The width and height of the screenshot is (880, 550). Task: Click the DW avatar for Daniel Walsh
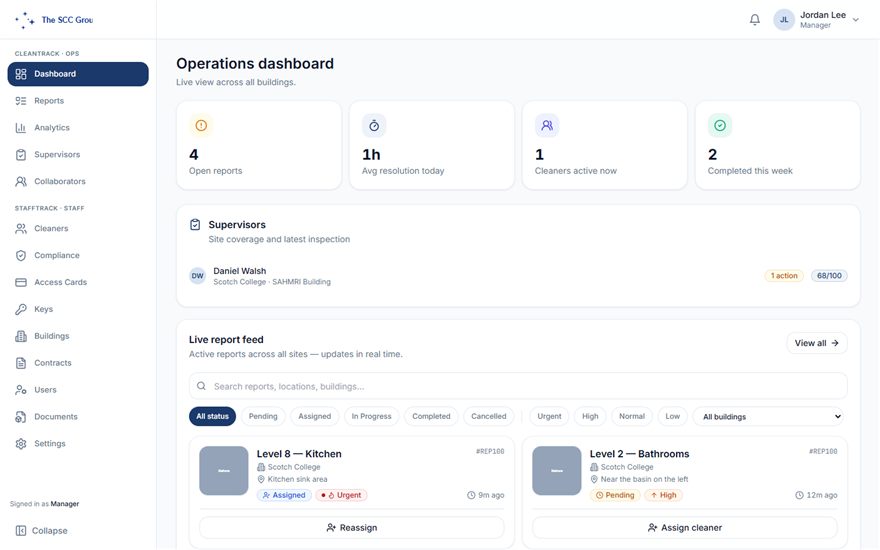coord(198,276)
